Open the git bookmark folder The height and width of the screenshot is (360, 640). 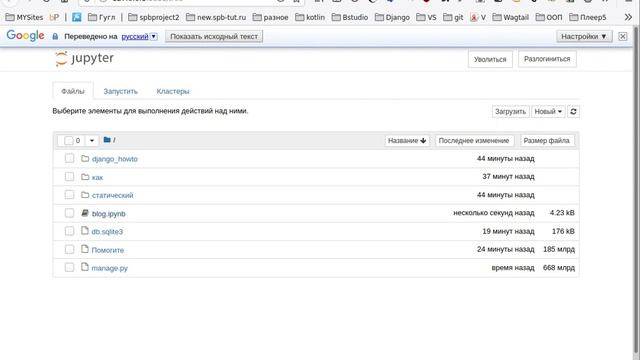click(x=453, y=17)
